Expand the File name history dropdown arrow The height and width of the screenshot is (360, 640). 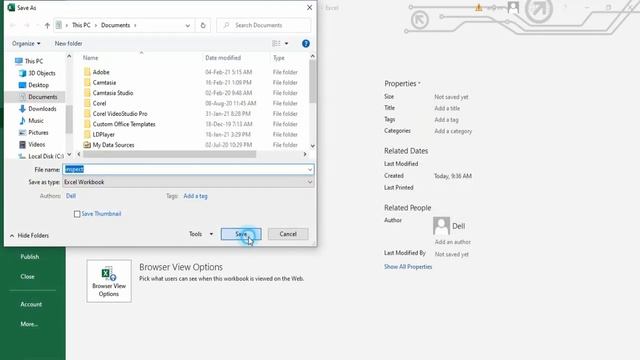pos(310,169)
